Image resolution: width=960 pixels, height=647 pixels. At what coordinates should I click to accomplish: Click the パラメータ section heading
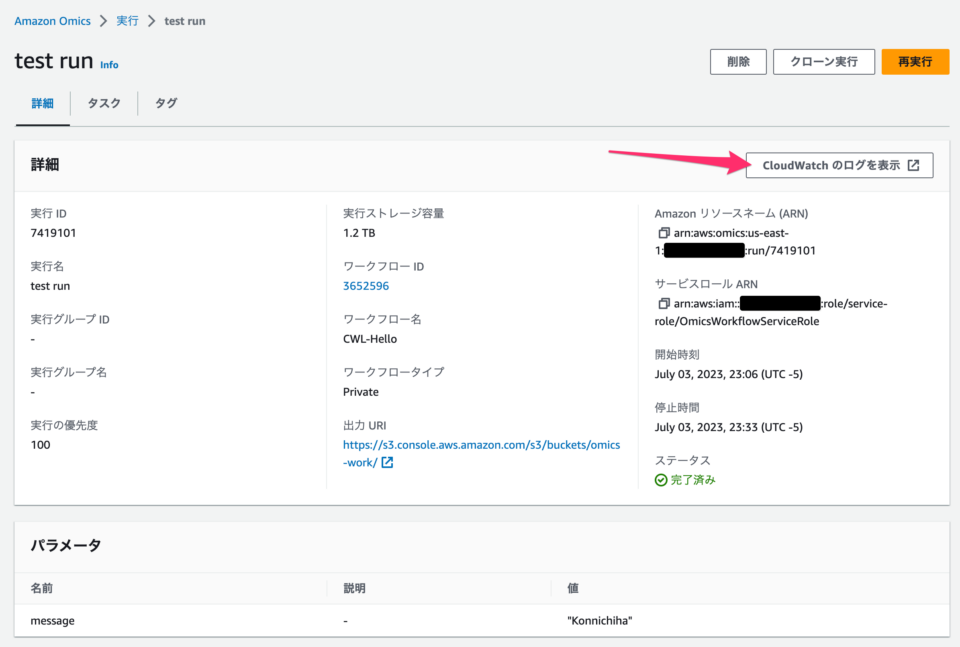66,545
